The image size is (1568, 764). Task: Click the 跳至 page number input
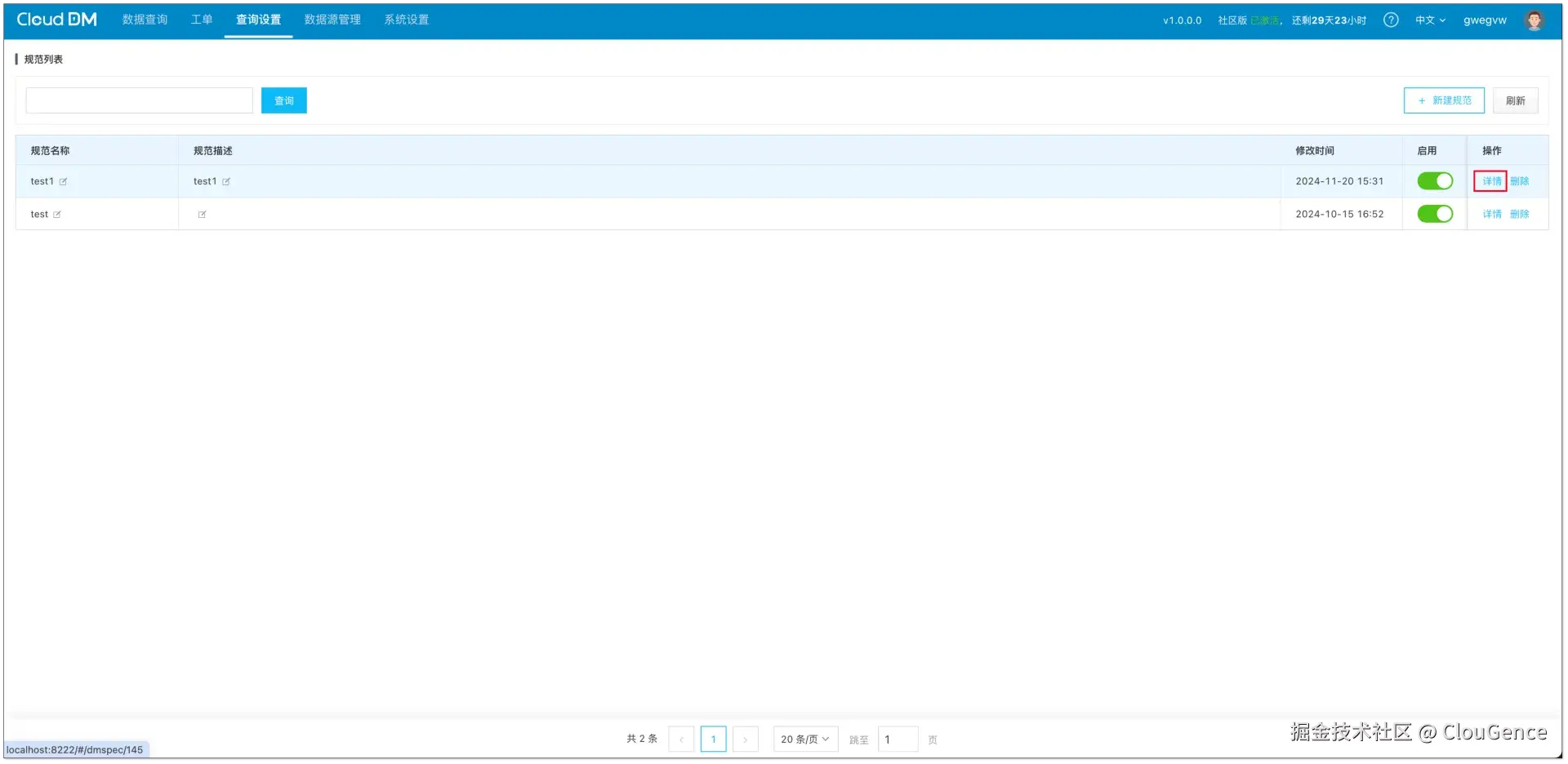point(898,740)
